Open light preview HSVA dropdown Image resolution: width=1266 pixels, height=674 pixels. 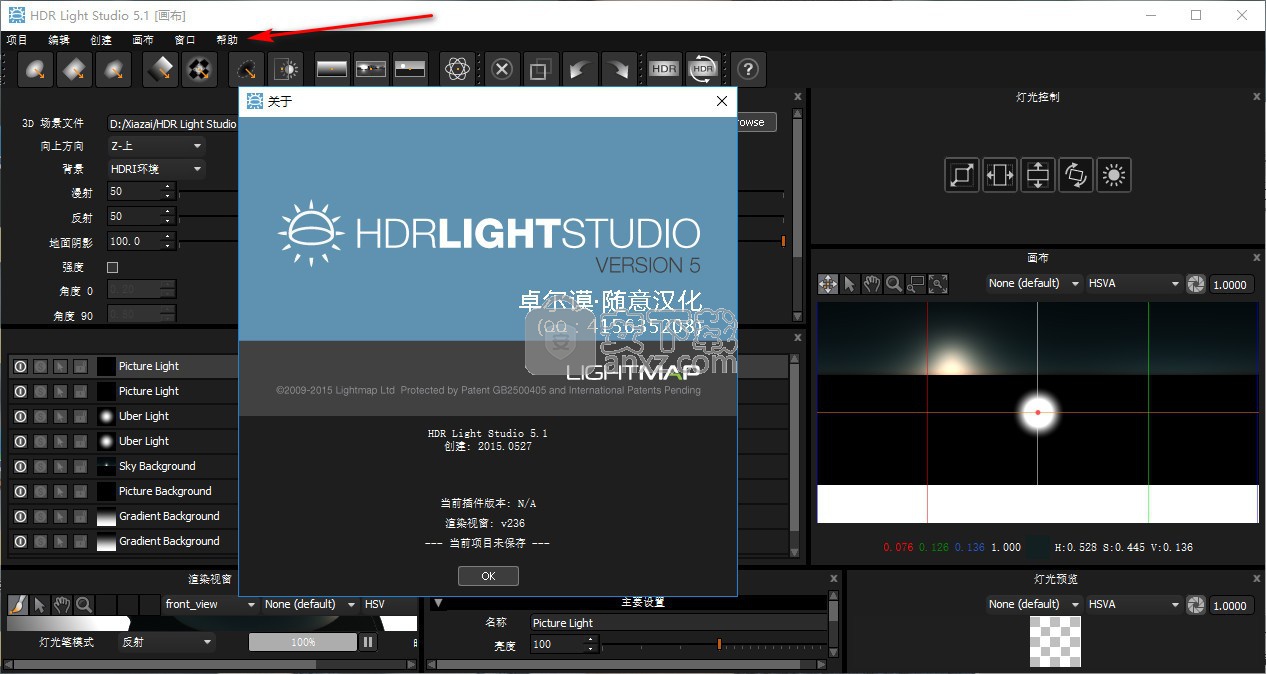(1134, 604)
